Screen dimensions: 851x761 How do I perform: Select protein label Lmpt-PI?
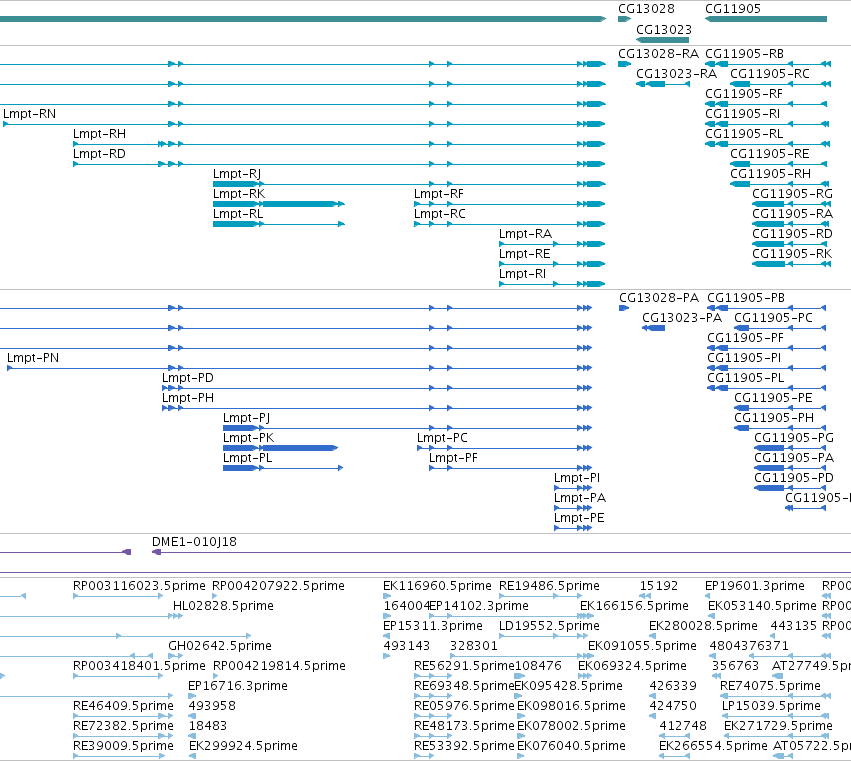[577, 478]
